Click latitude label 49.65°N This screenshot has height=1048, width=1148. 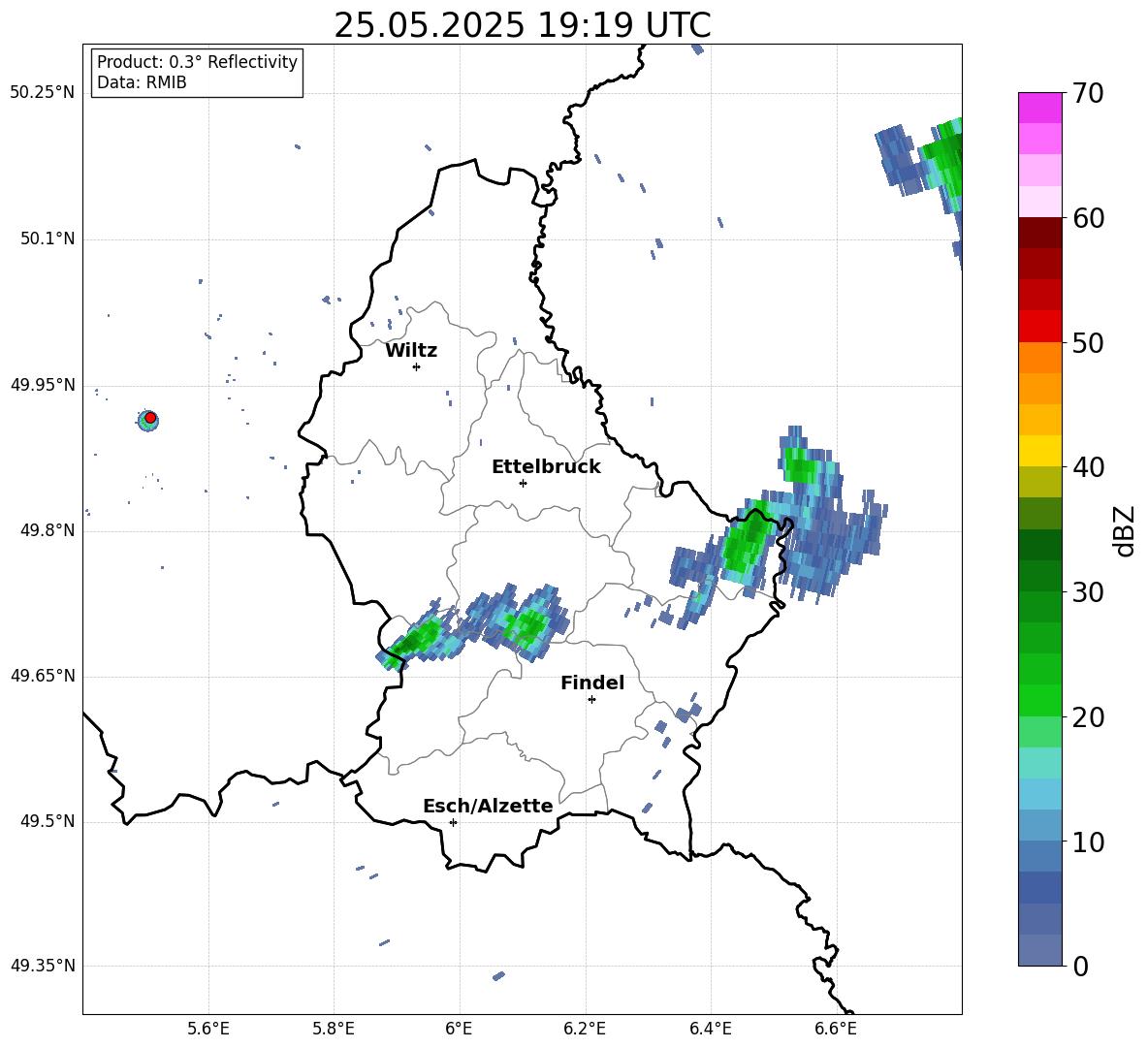click(43, 676)
